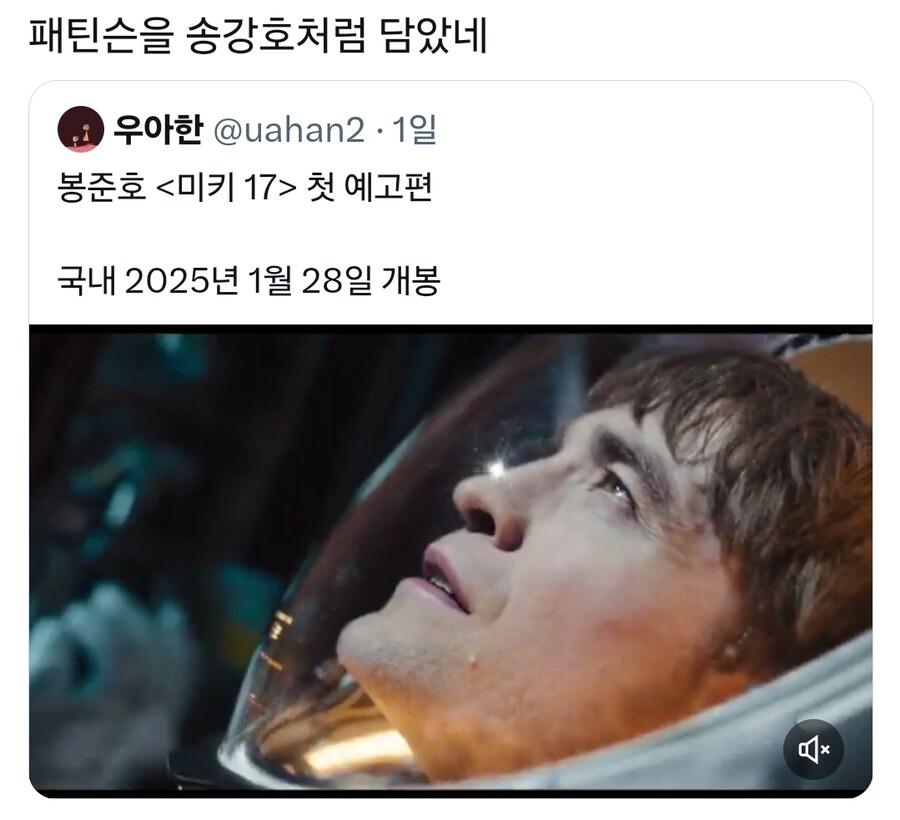Screen dimensions: 900x820
Task: Click the word 봉준호 in the quoted post
Action: [102, 188]
